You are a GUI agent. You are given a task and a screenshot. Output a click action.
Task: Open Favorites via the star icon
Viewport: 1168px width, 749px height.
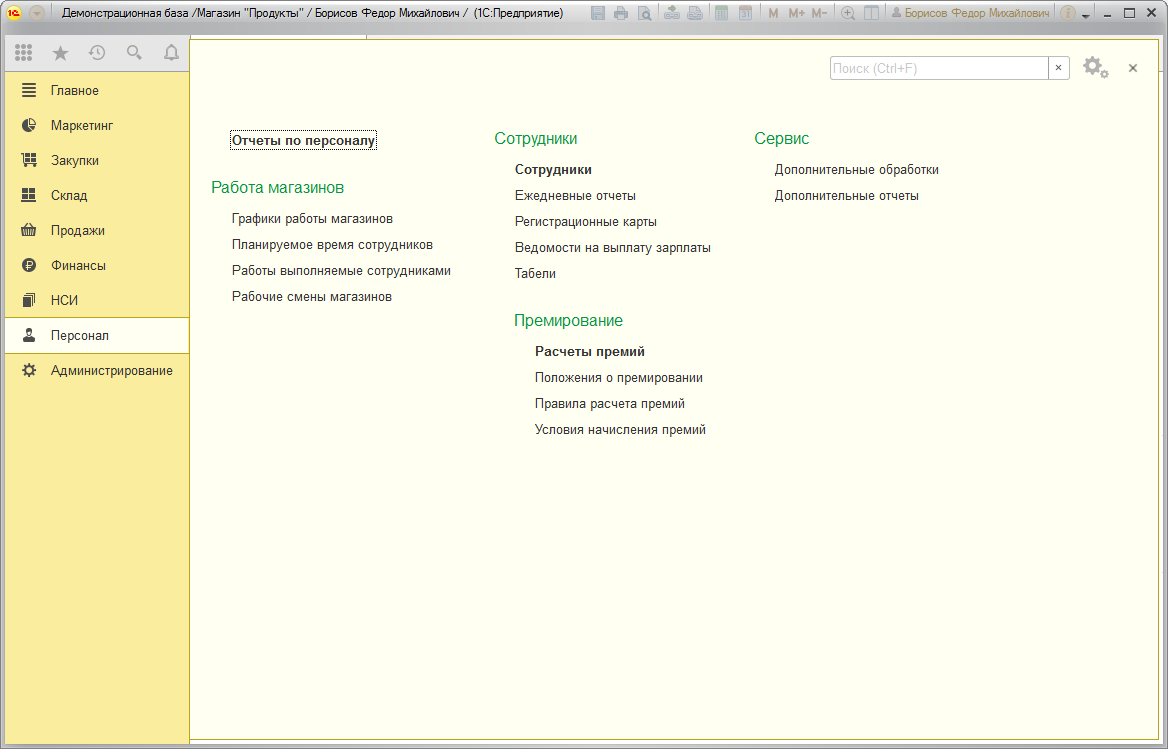coord(60,52)
